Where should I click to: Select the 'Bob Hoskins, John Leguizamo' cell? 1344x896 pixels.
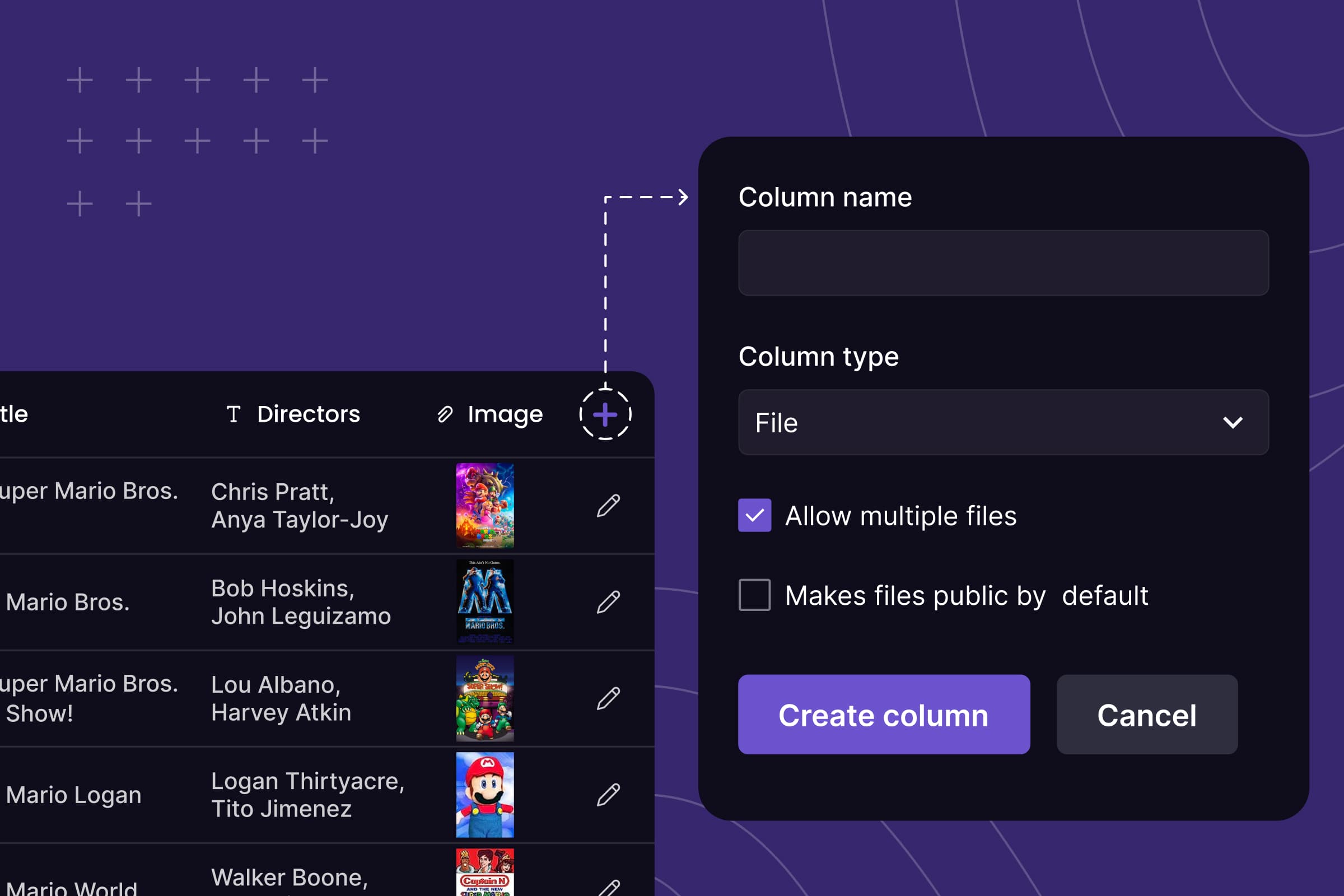coord(301,603)
